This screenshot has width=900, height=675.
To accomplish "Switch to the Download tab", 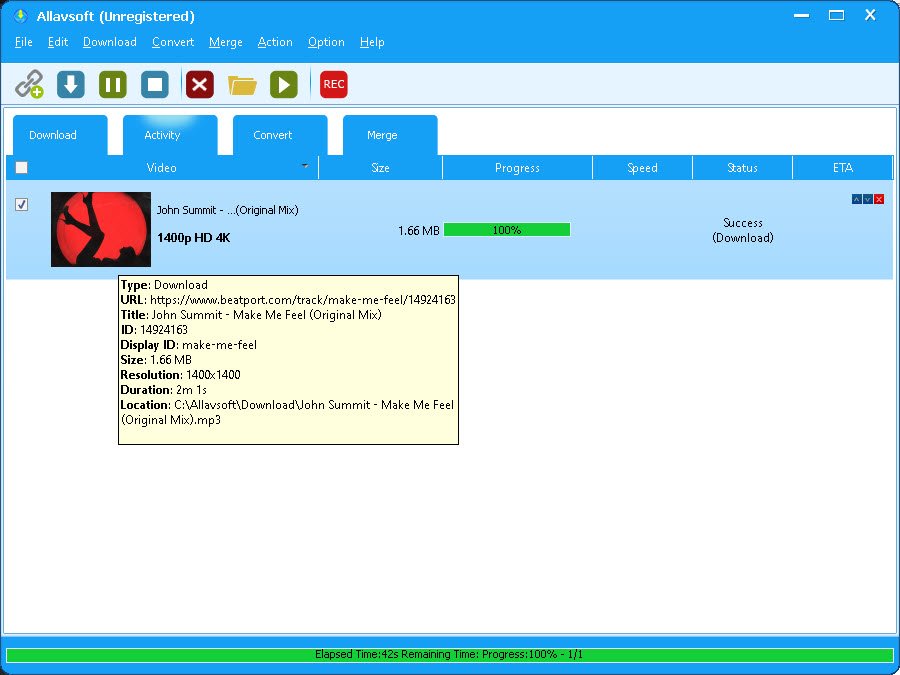I will (60, 135).
